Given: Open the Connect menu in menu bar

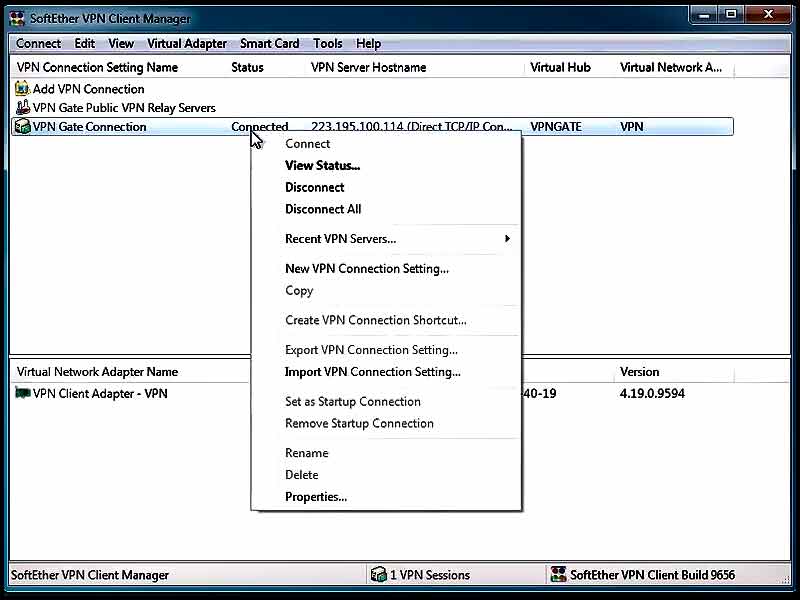Looking at the screenshot, I should pyautogui.click(x=38, y=43).
